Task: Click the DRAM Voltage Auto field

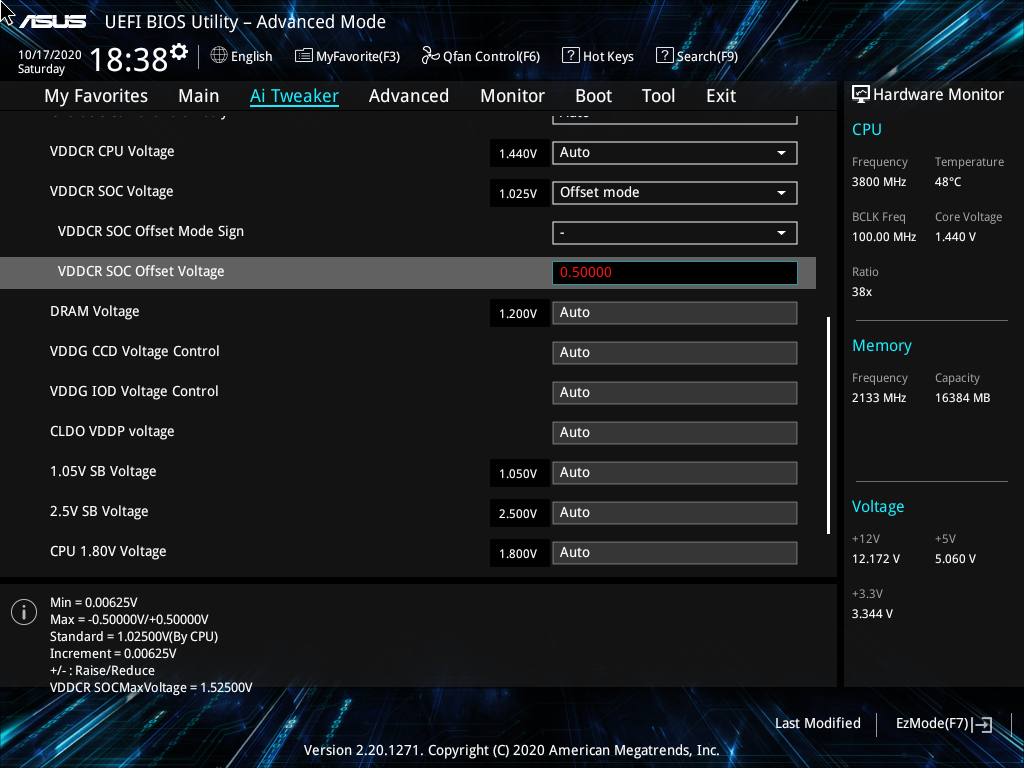Action: pyautogui.click(x=675, y=313)
